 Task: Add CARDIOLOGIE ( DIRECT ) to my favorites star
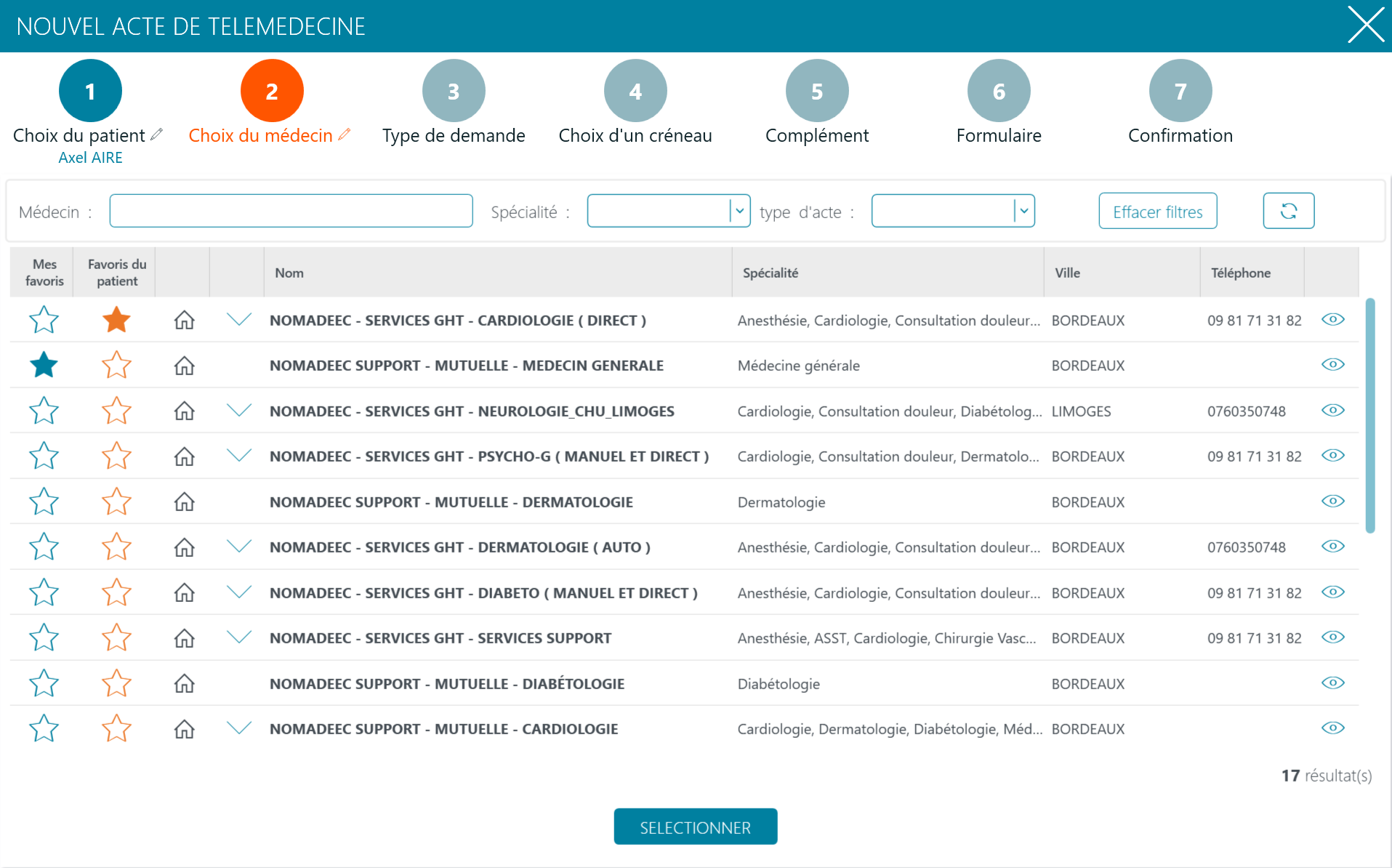(x=44, y=319)
